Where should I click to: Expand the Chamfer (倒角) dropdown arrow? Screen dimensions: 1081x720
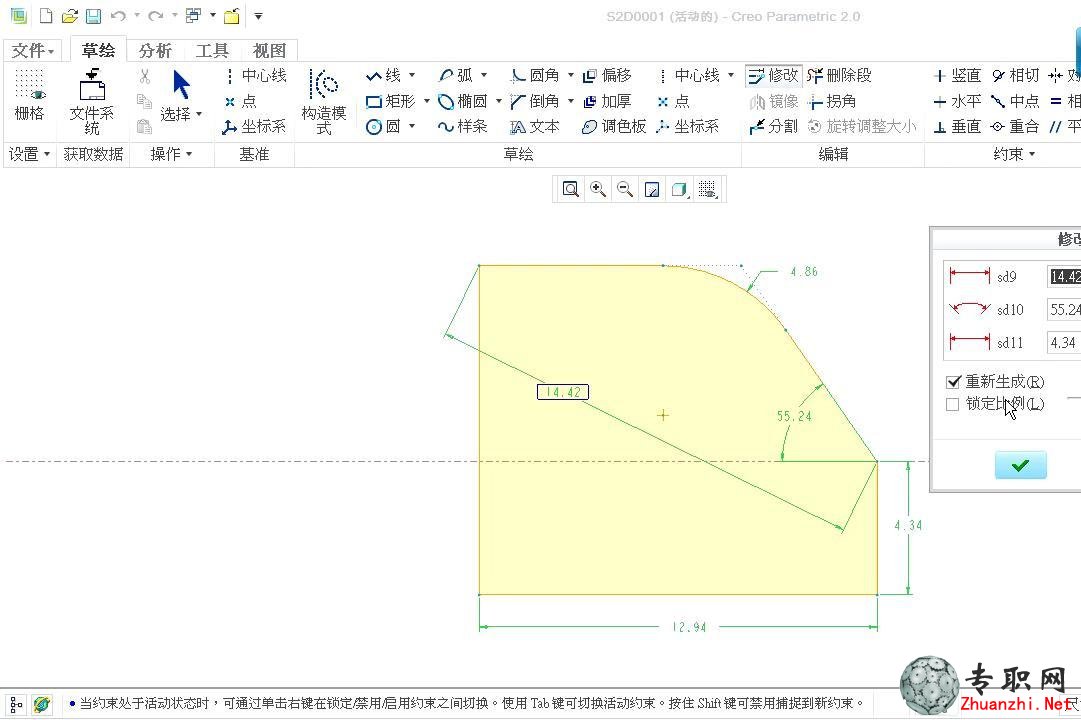(571, 101)
